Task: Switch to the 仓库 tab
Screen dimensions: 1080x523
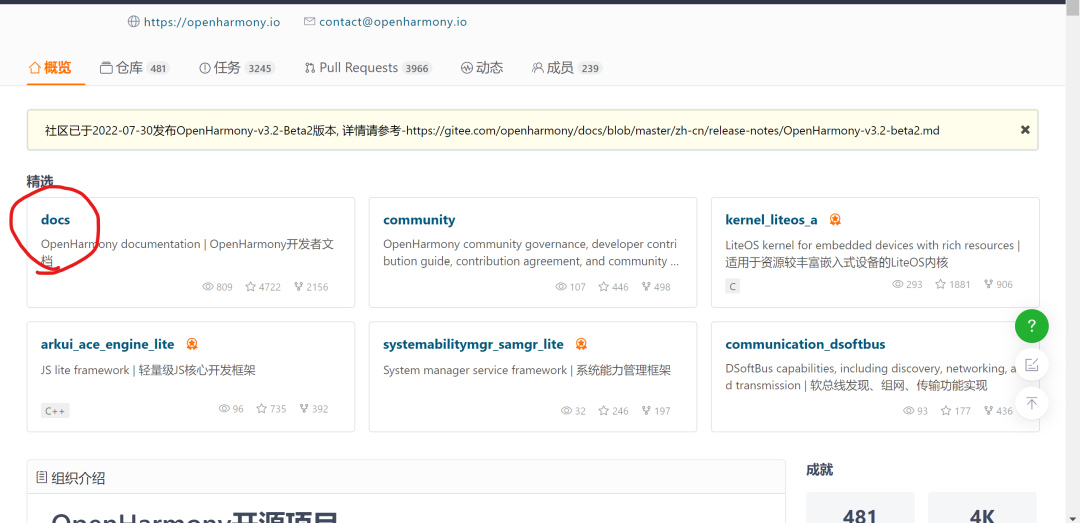Action: tap(134, 68)
